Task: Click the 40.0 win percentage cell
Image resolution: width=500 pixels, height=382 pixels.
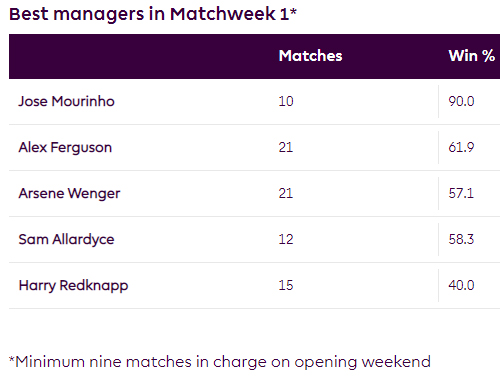Action: 461,285
